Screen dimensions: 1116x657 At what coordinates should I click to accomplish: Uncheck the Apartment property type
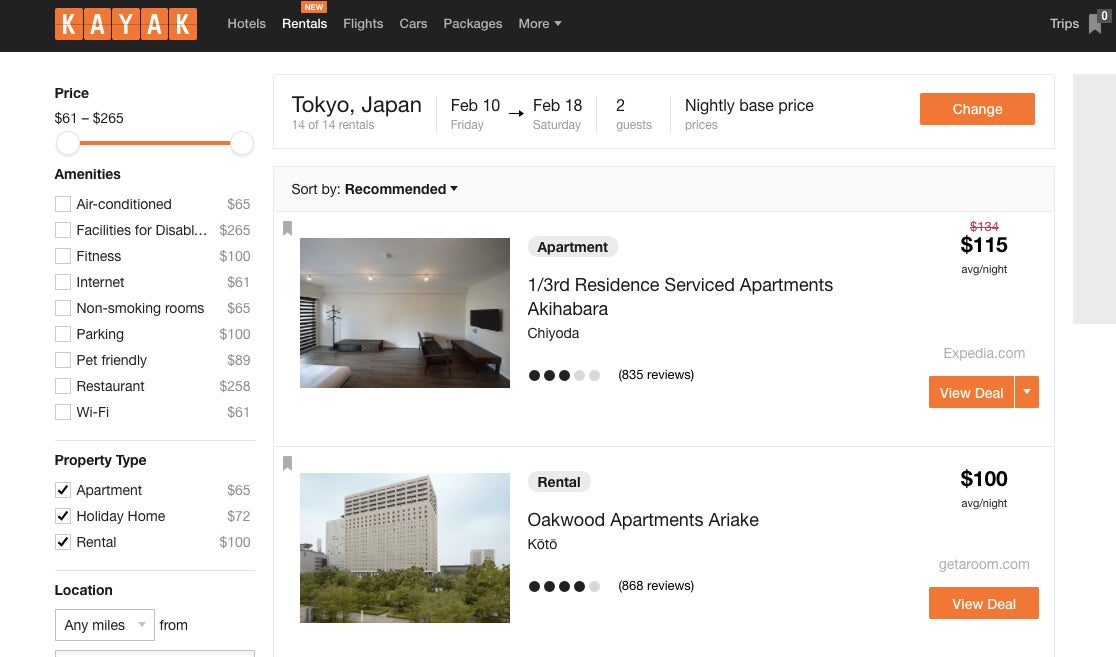coord(63,490)
